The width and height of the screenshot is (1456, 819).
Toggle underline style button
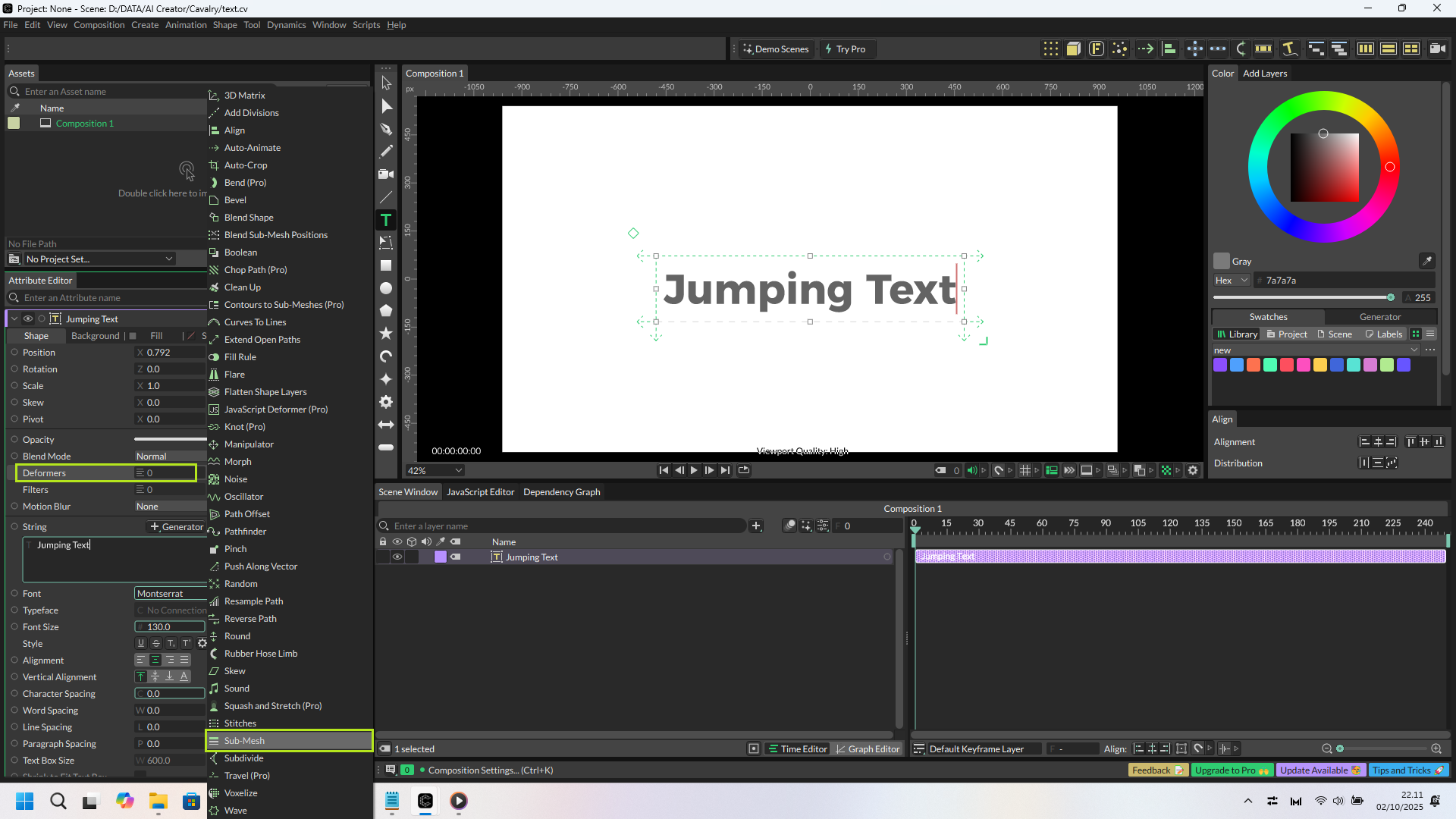click(x=141, y=643)
